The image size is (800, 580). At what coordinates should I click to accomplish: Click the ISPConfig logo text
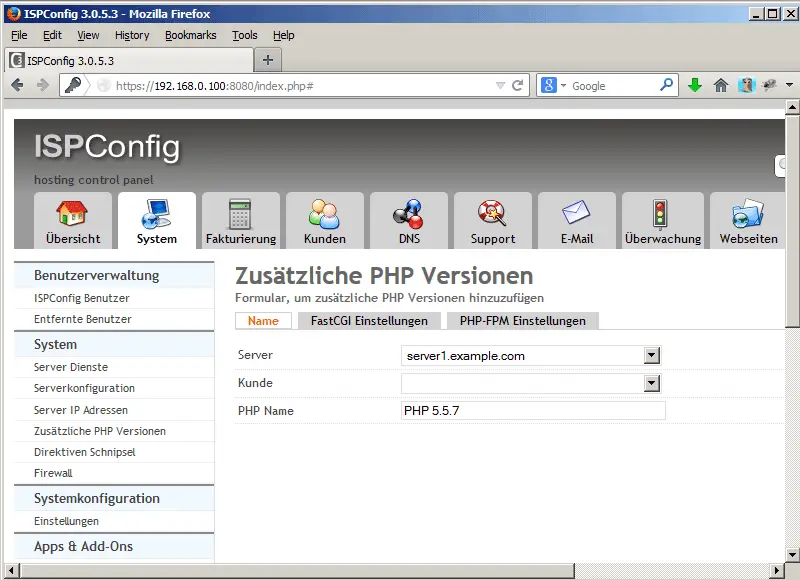click(107, 147)
